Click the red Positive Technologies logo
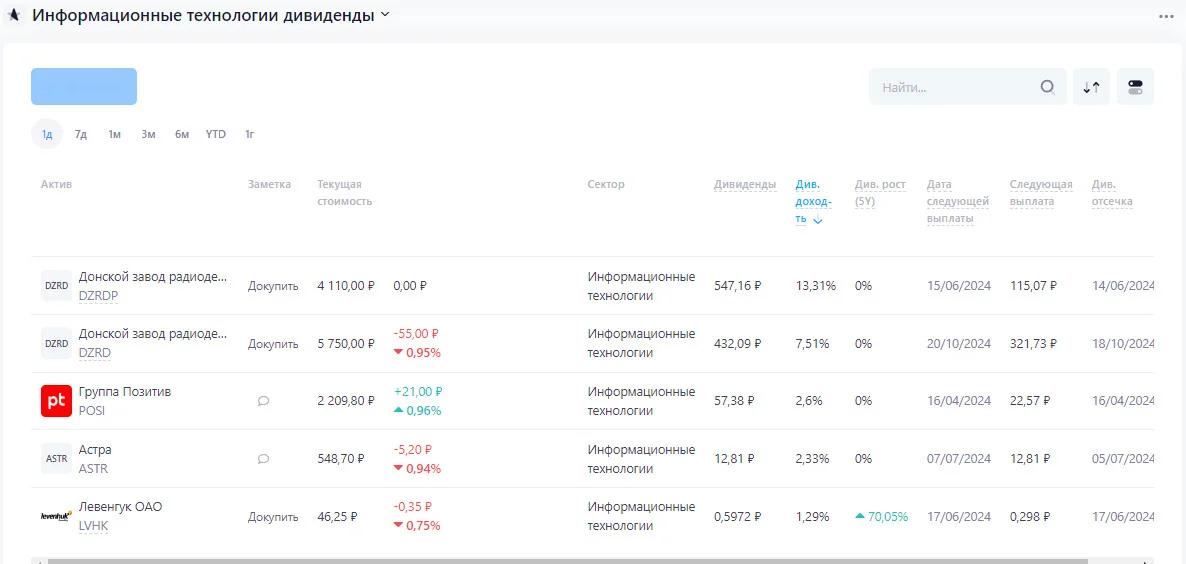 point(56,401)
